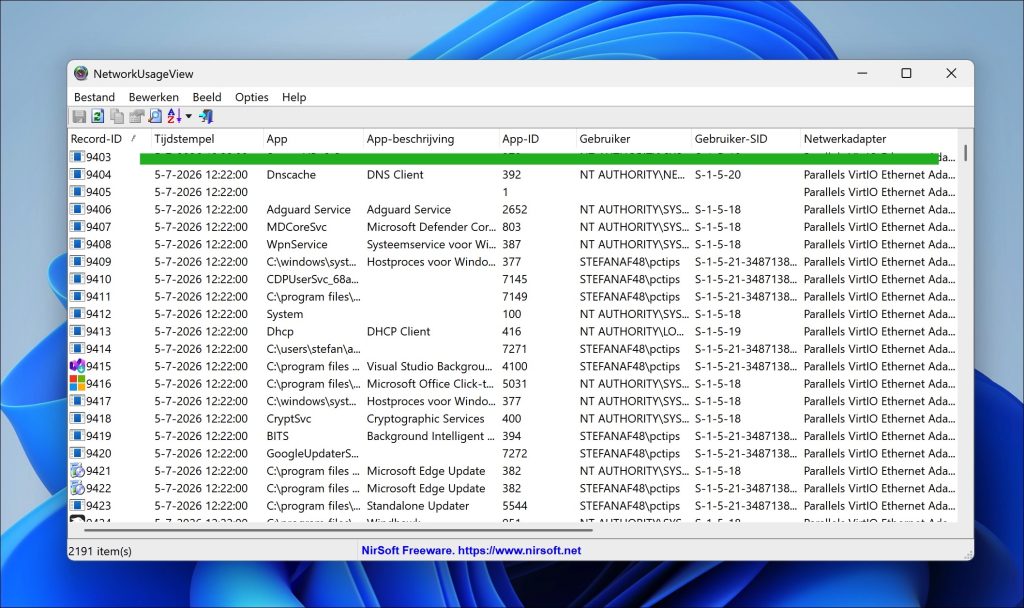Image resolution: width=1024 pixels, height=608 pixels.
Task: Sort by the Record-ID column header
Action: point(109,138)
